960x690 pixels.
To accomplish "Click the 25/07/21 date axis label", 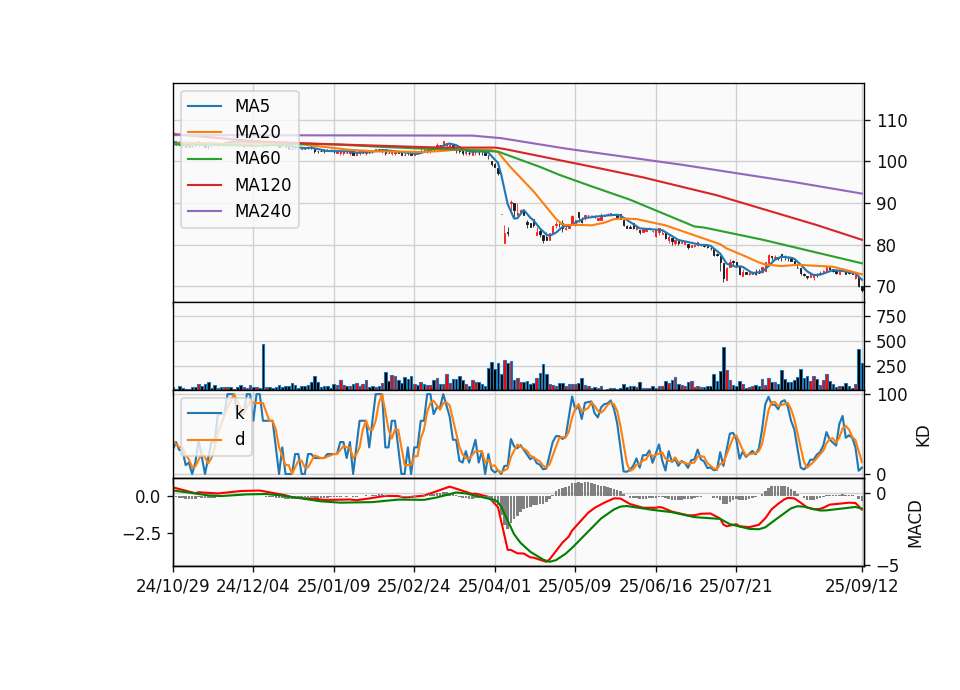I will 736,587.
